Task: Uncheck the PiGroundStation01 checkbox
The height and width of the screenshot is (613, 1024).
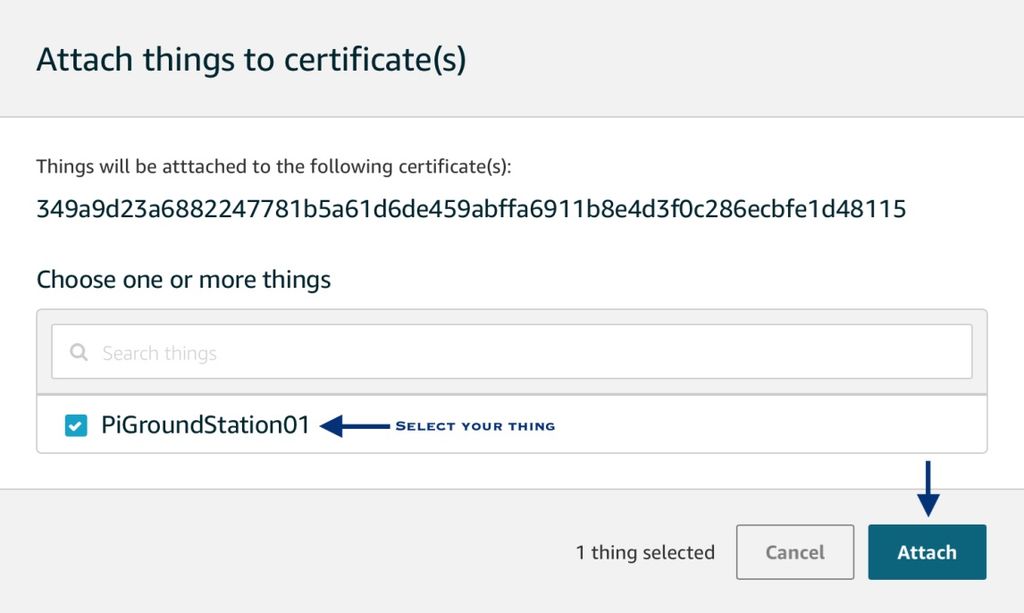Action: coord(76,426)
